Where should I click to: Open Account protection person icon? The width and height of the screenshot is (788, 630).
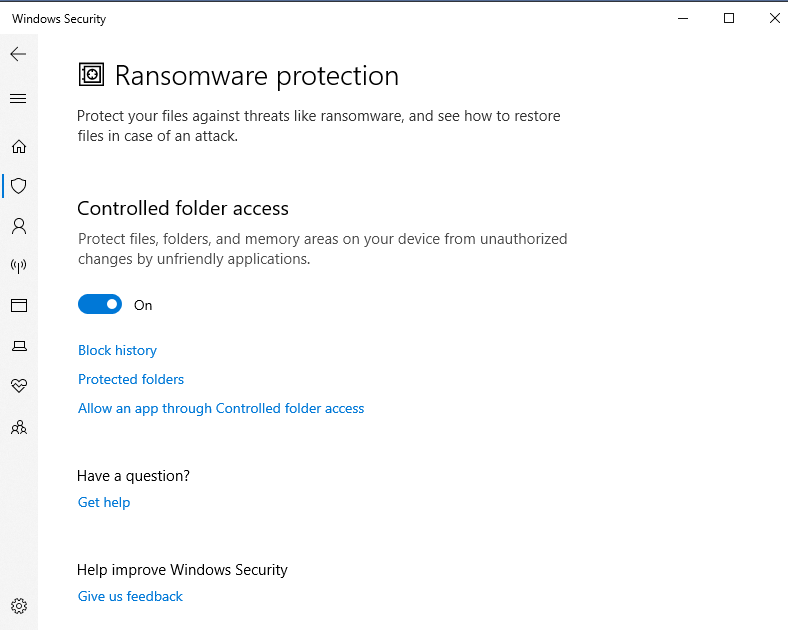tap(19, 226)
